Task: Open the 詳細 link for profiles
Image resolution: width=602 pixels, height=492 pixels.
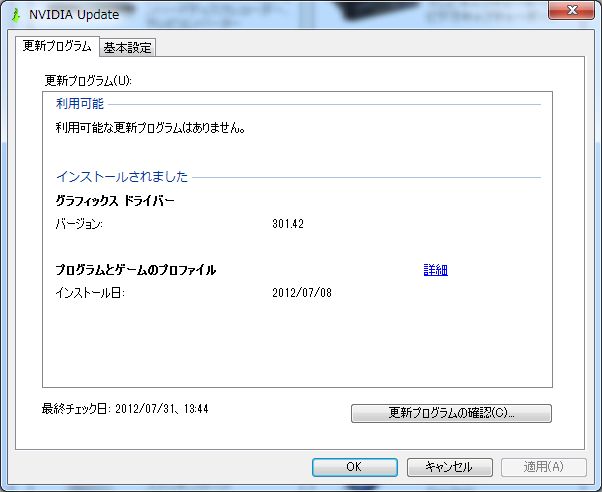Action: [435, 270]
